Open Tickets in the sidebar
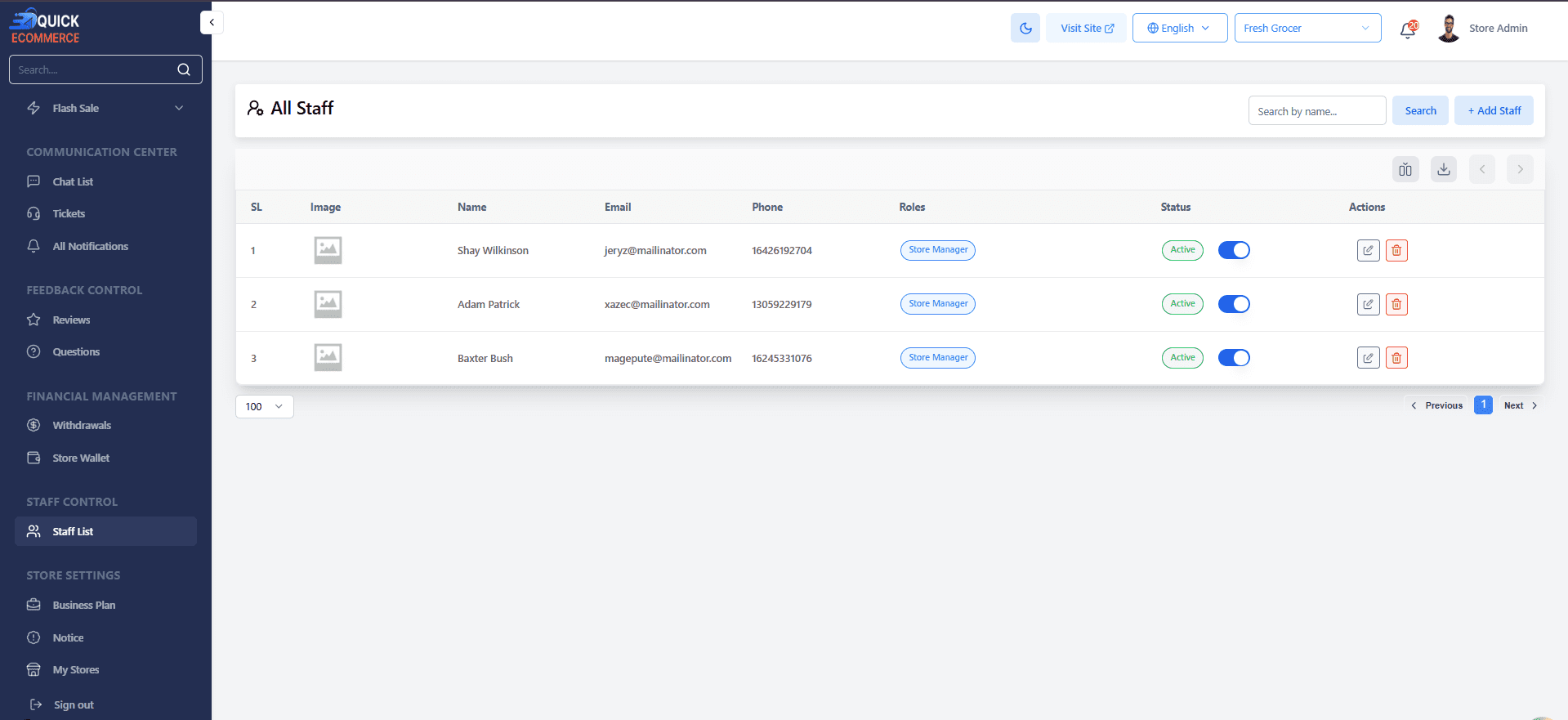 coord(69,213)
